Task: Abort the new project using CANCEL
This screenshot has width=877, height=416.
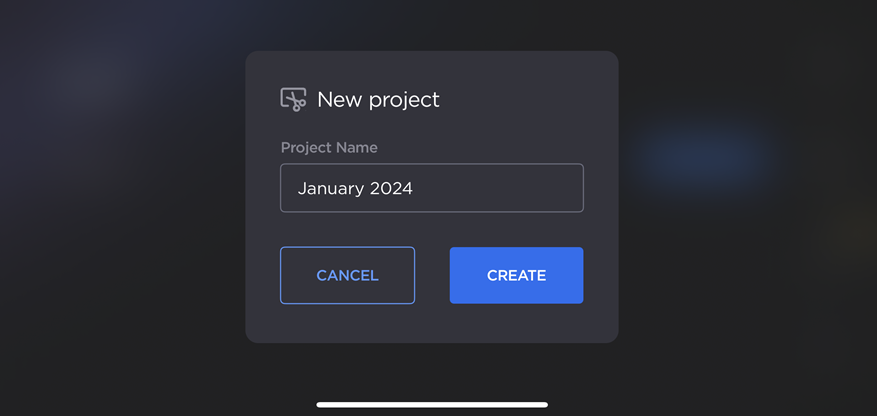Action: 347,275
